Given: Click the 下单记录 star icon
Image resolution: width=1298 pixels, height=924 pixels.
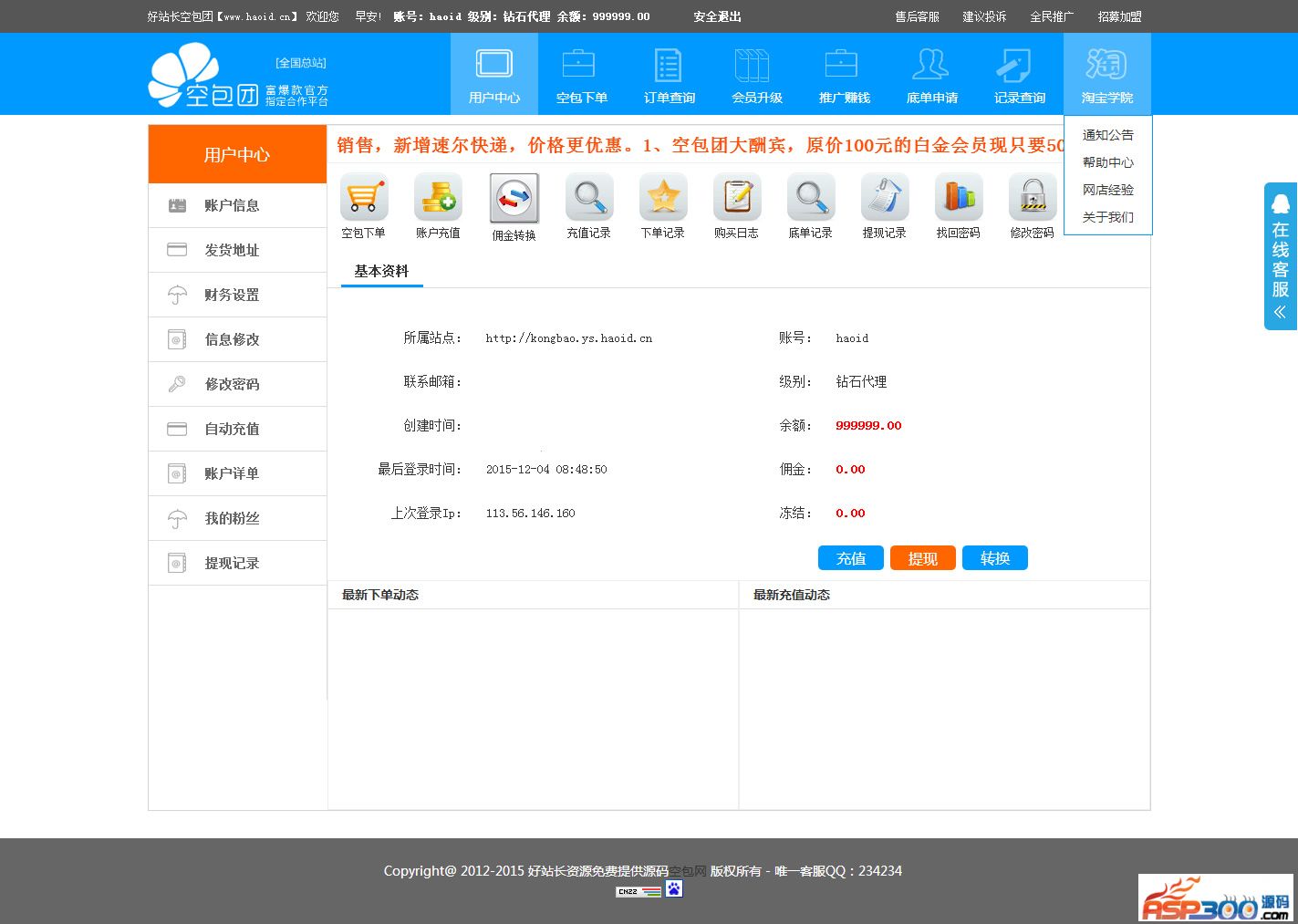Looking at the screenshot, I should pyautogui.click(x=662, y=198).
